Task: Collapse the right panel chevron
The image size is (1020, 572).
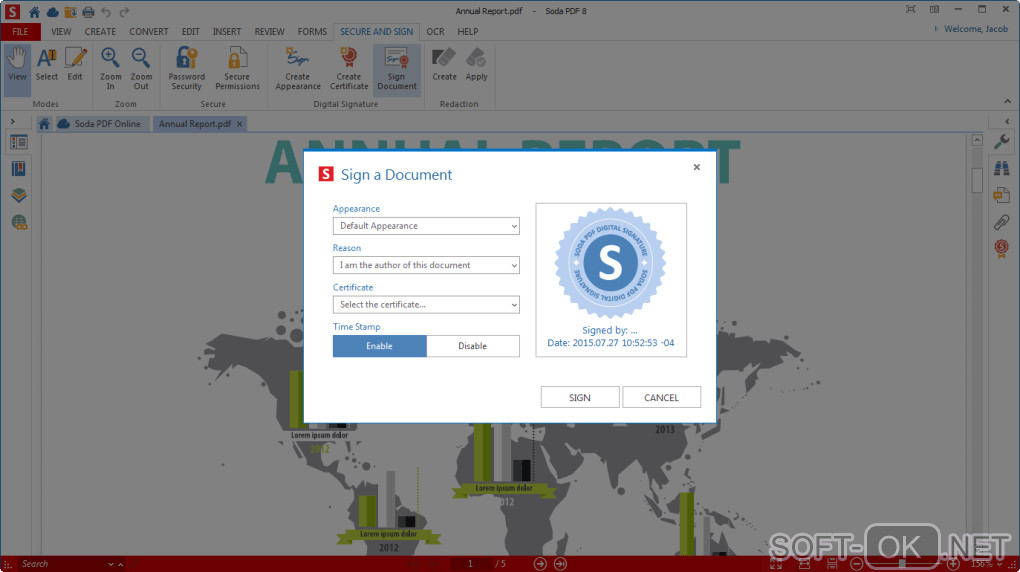Action: click(1007, 122)
